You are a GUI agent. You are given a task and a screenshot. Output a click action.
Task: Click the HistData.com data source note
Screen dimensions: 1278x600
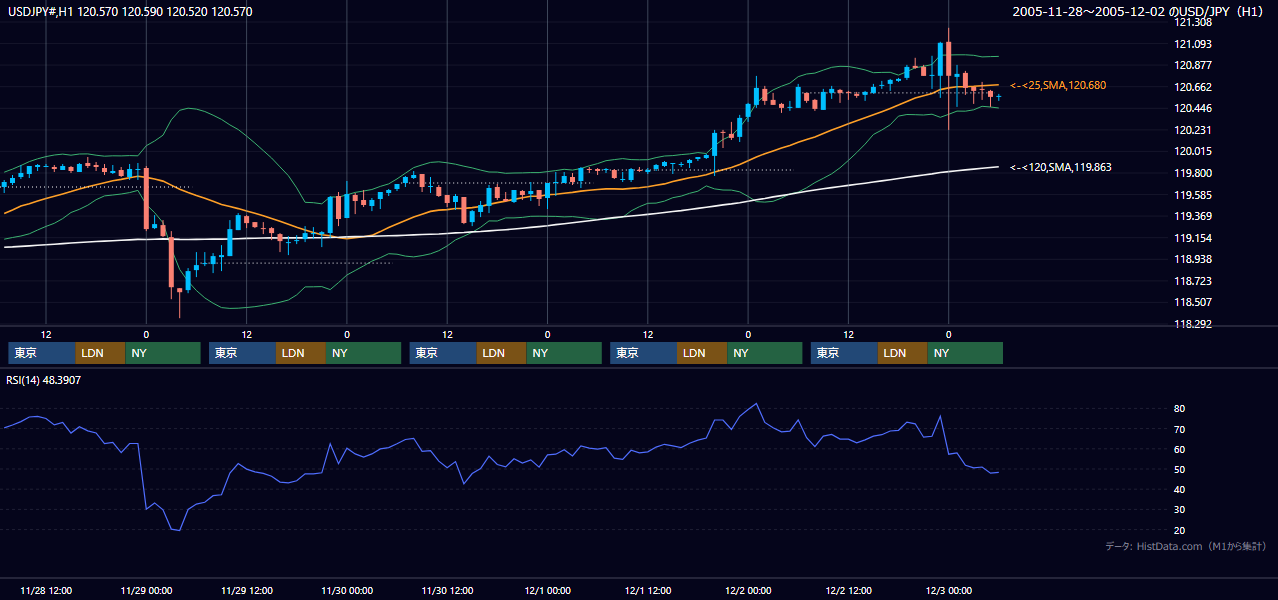tap(1186, 546)
